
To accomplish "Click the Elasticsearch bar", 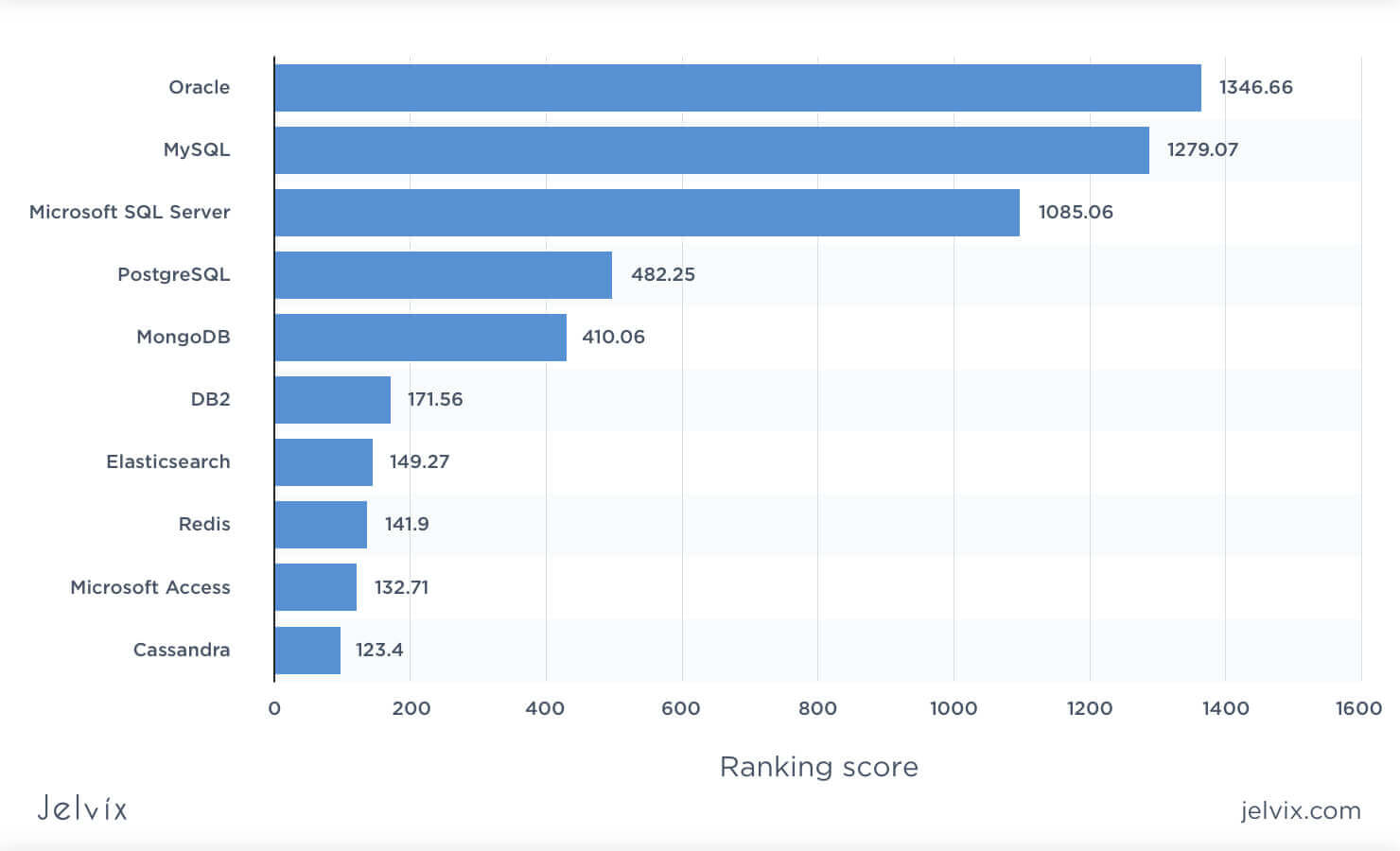I will coord(322,461).
